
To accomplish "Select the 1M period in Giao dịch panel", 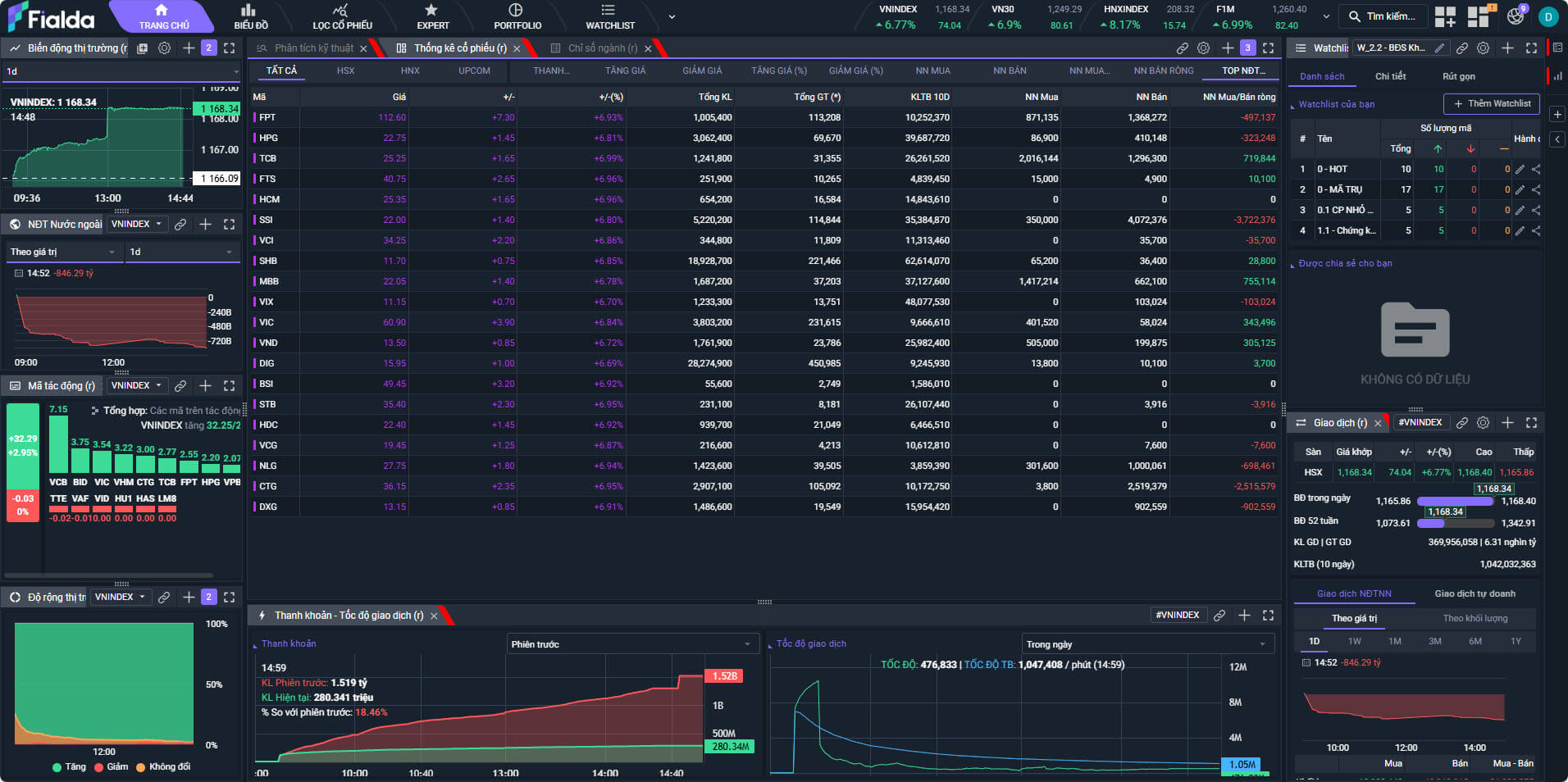I will tap(1394, 642).
